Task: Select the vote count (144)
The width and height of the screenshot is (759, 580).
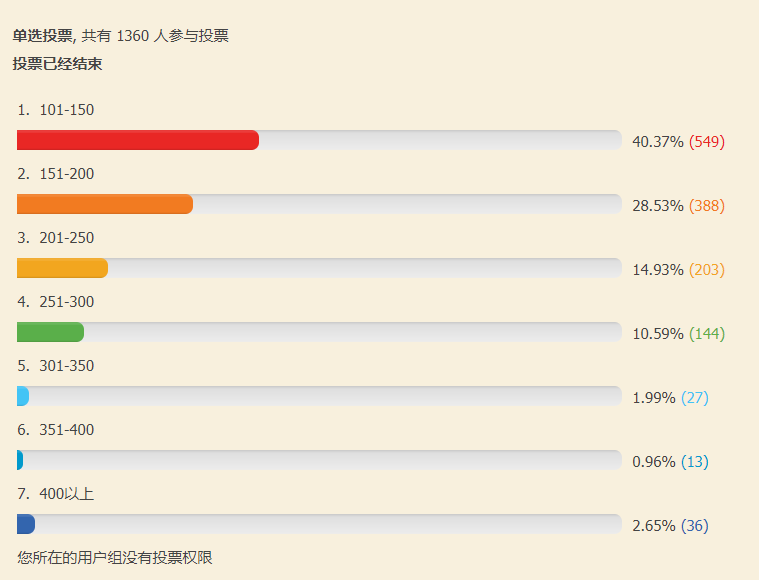Action: [x=707, y=333]
